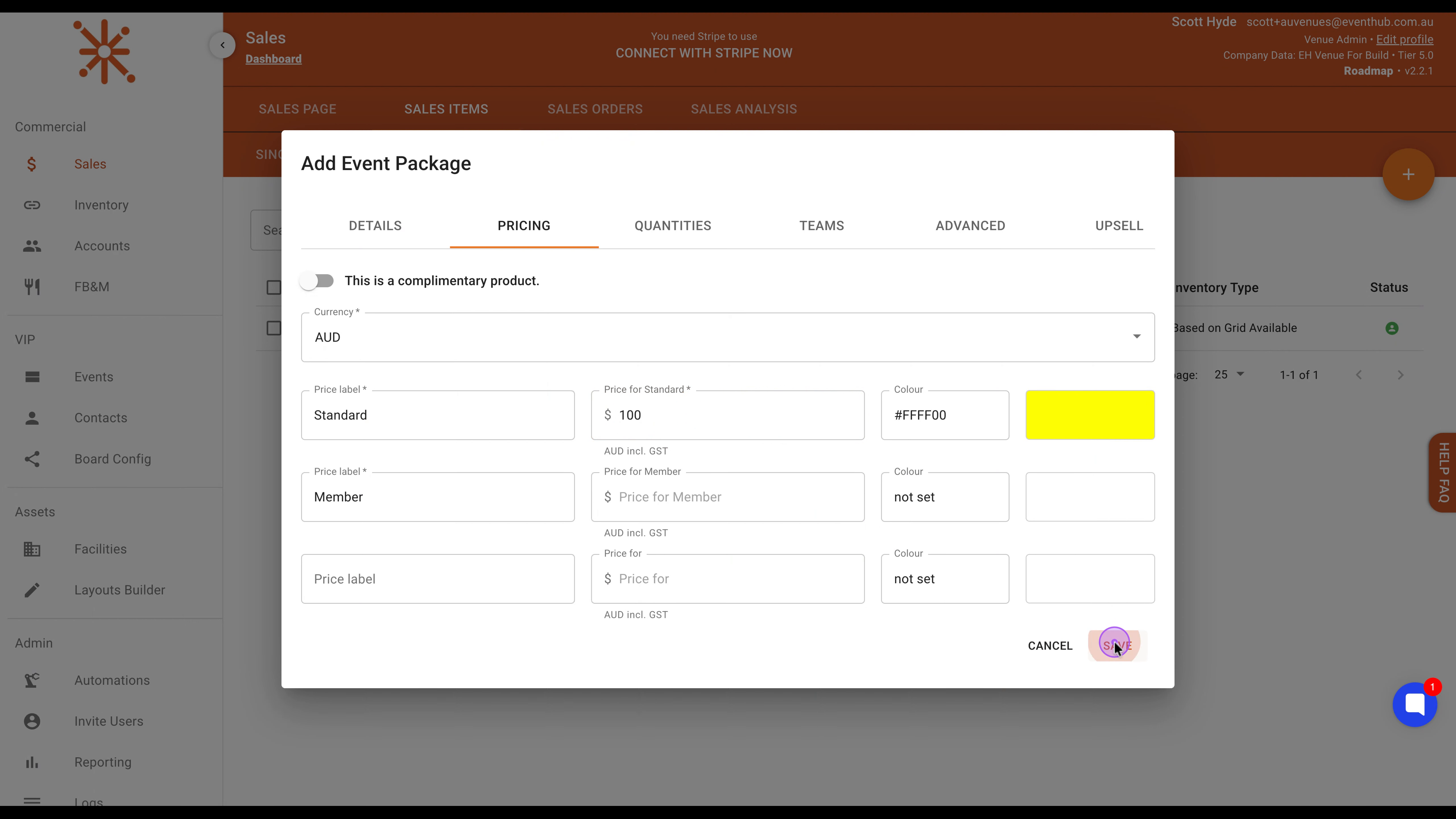Click the Sales dollar sign icon
Screen dimensions: 1456x819
pos(32,164)
